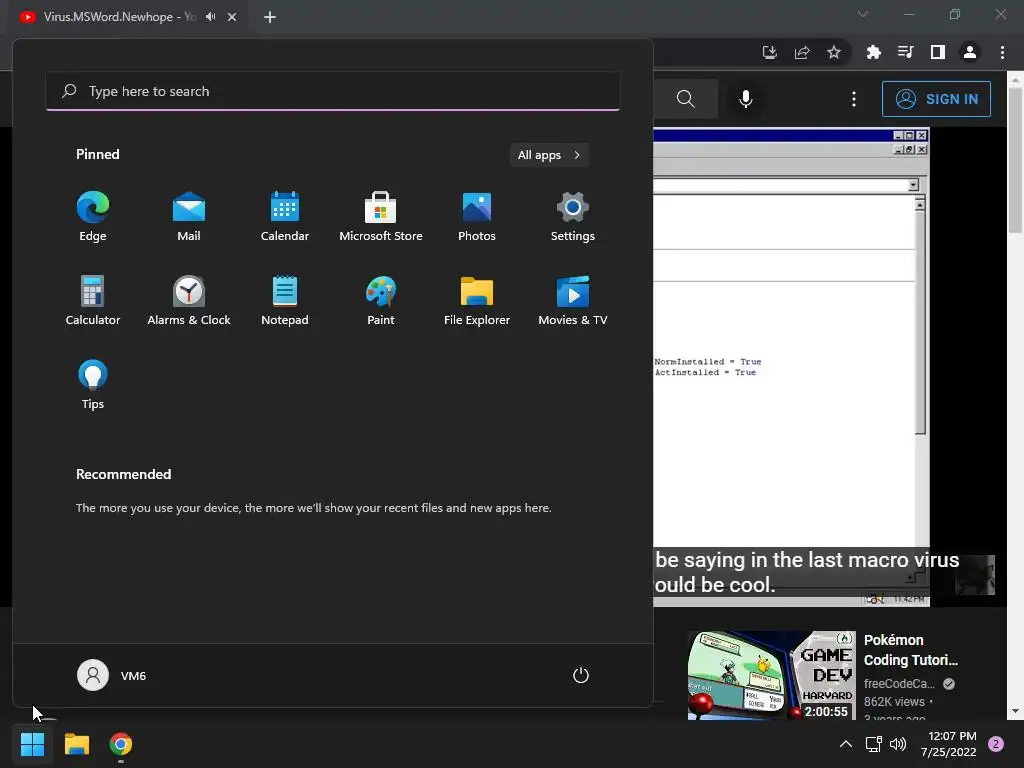
Task: Open the VM6 user account menu
Action: pyautogui.click(x=112, y=675)
